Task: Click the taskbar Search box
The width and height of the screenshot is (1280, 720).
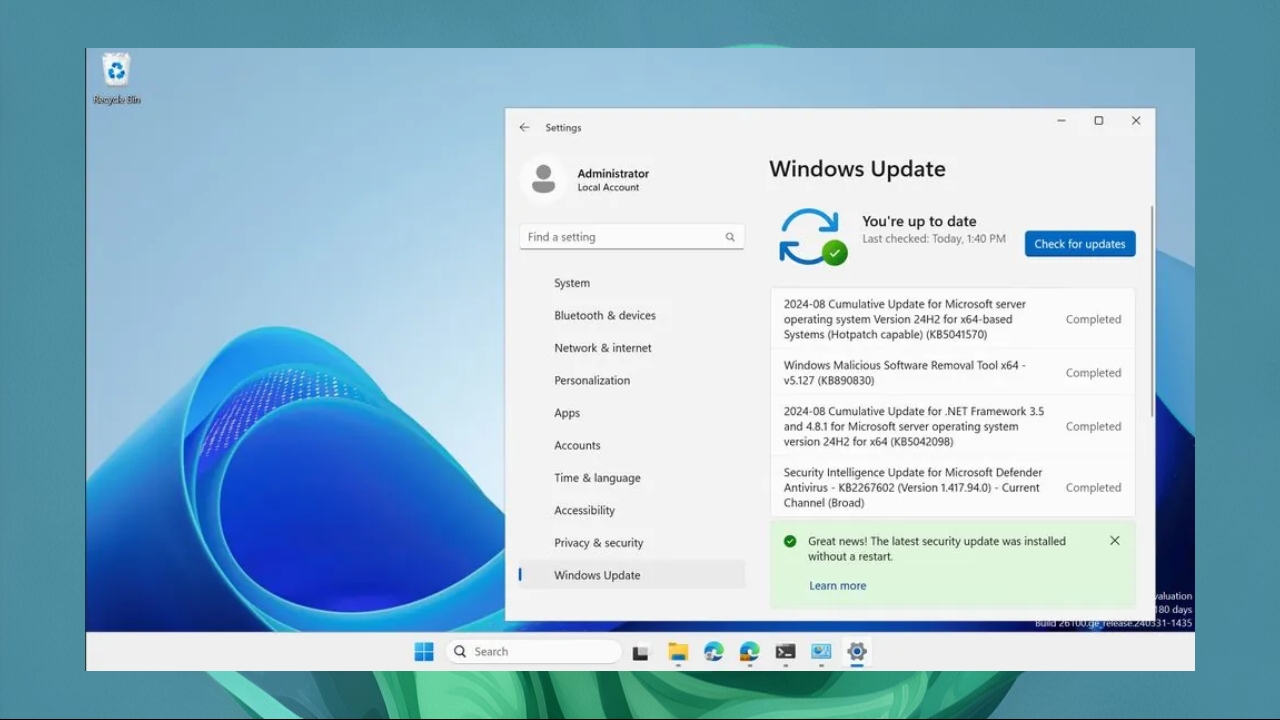Action: (x=534, y=652)
